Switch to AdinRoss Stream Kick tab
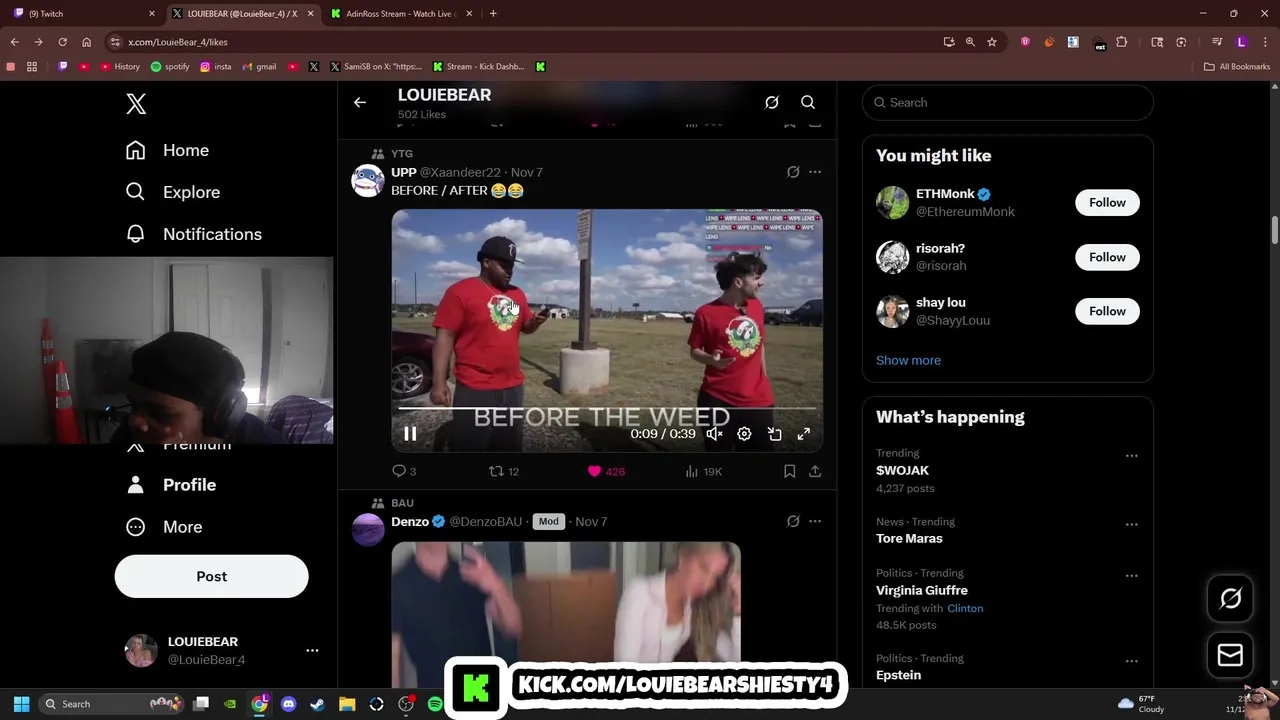1280x720 pixels. point(400,13)
